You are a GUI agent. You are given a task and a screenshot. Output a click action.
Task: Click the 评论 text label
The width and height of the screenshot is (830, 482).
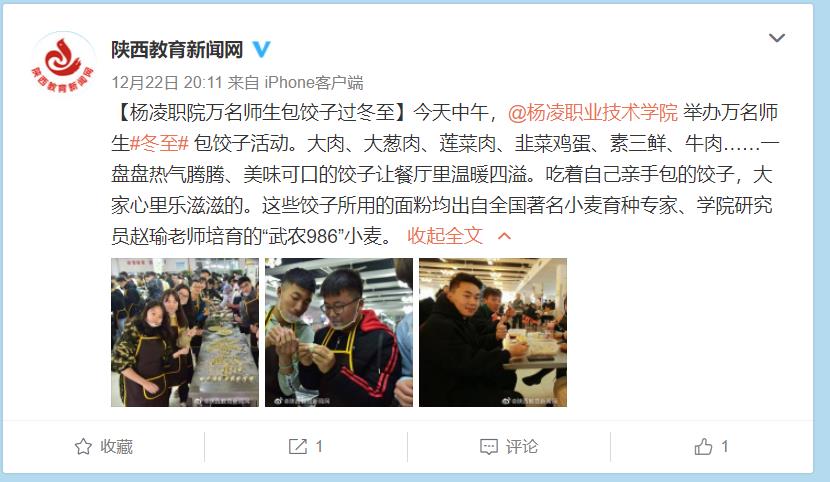click(521, 447)
